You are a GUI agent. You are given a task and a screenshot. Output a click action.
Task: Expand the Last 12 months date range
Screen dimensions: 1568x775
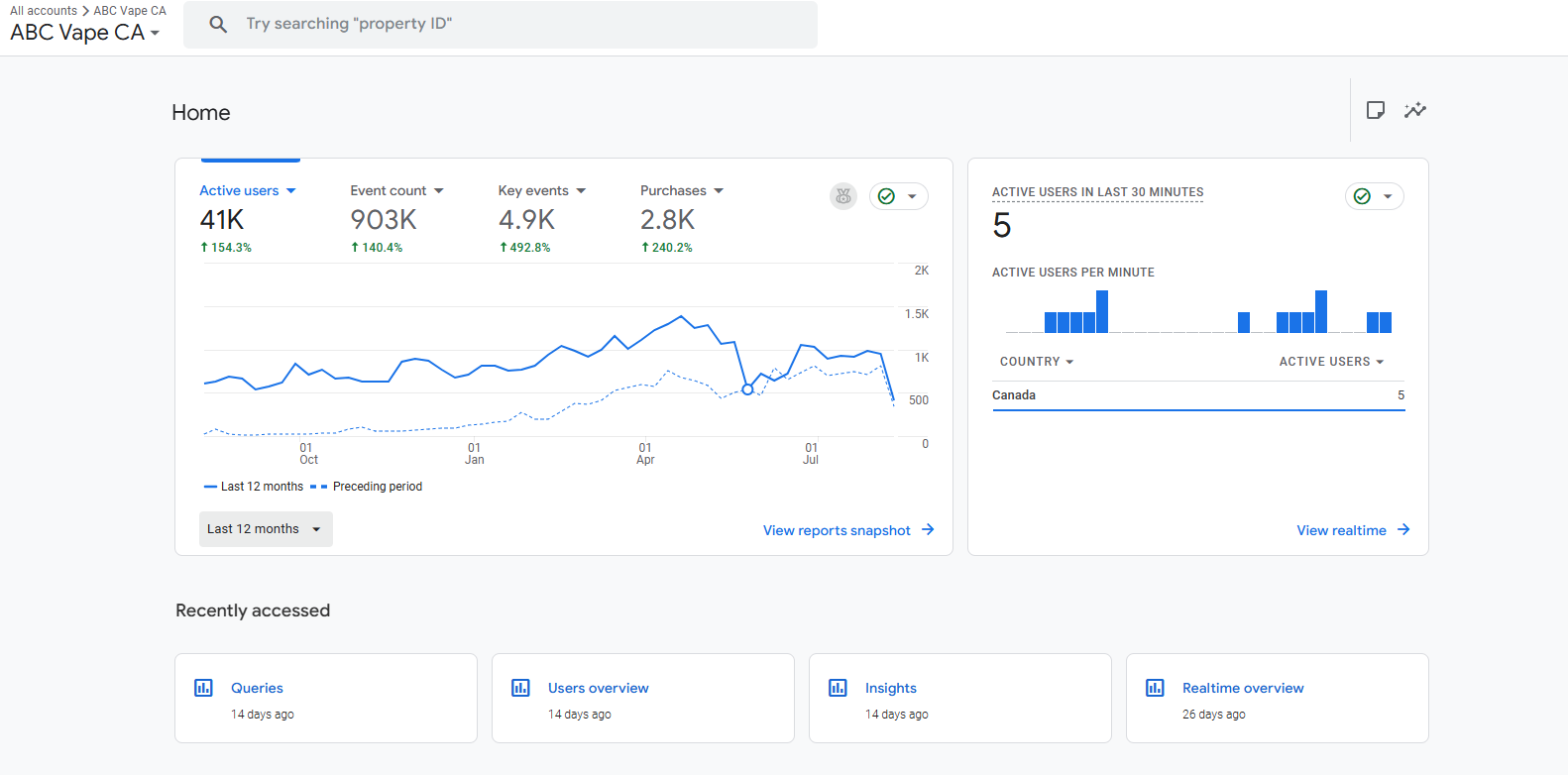tap(265, 529)
